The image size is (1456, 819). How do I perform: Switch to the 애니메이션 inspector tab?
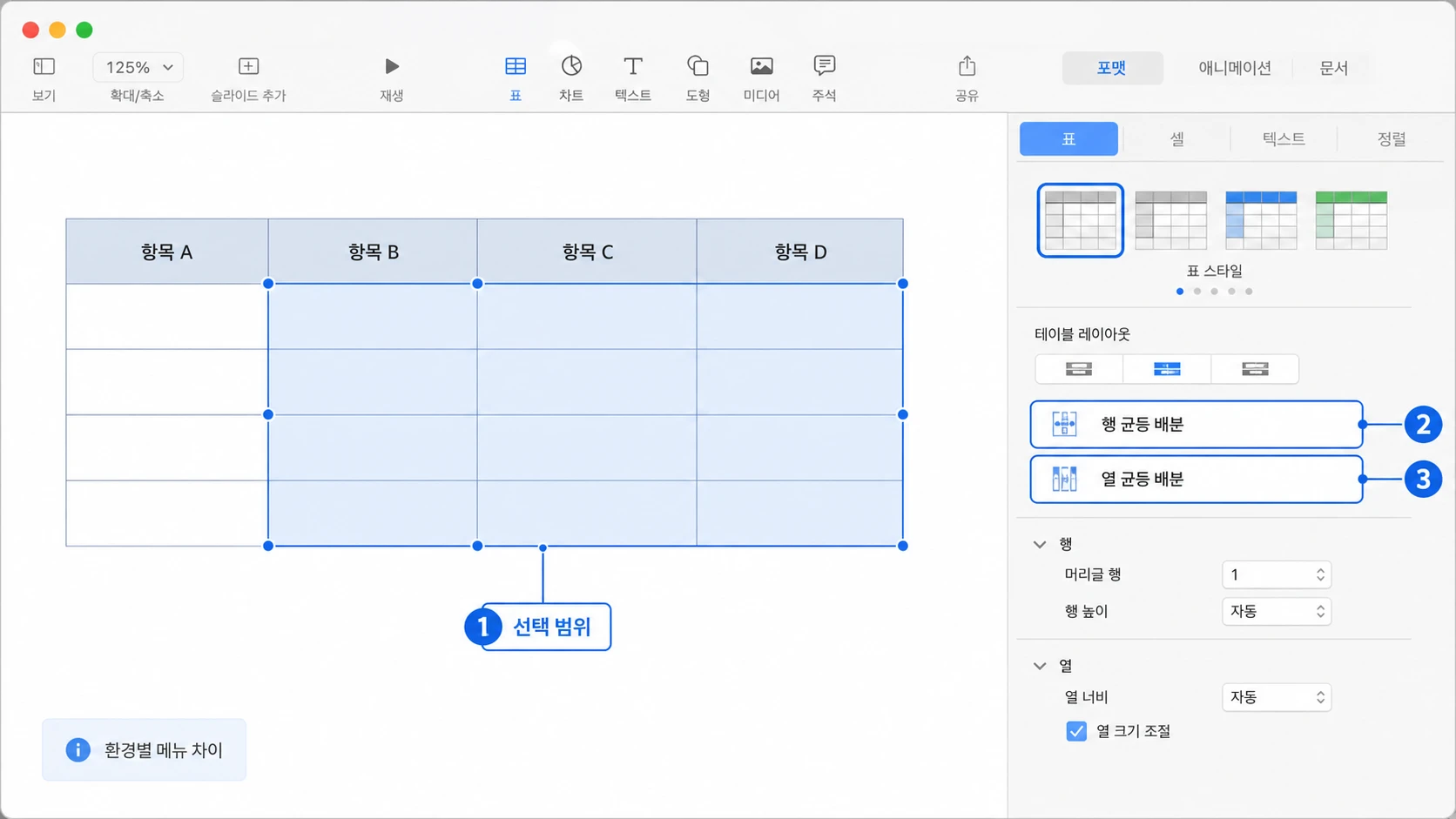[1235, 68]
